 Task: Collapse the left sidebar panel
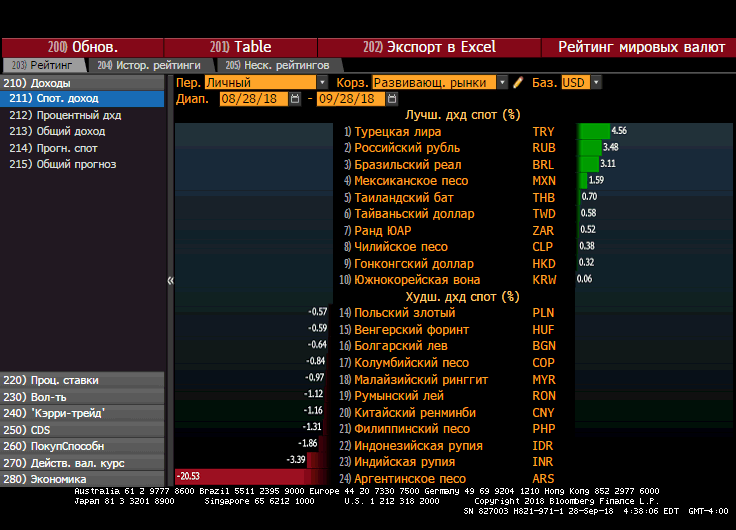(x=170, y=281)
